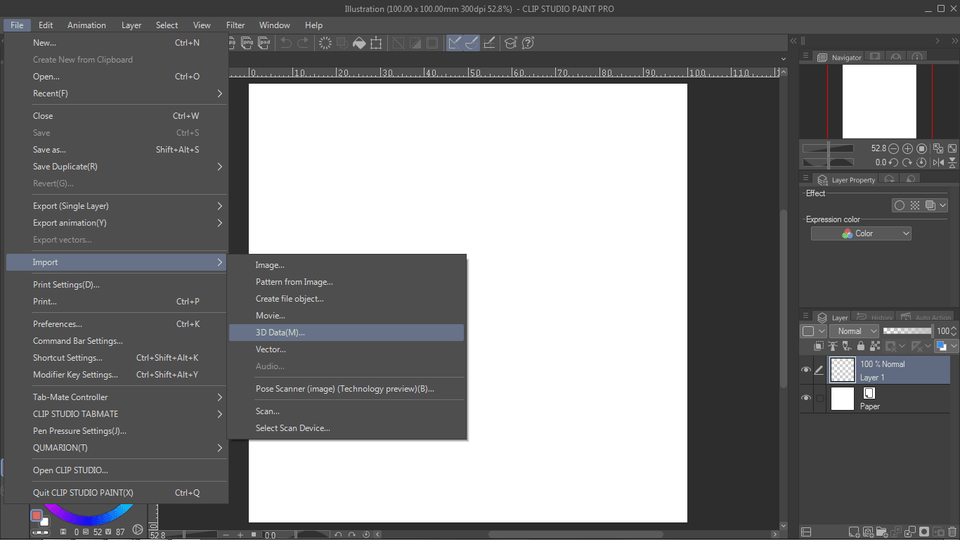Click Reset Rotation icon in Navigator
960x540 pixels.
[x=921, y=162]
